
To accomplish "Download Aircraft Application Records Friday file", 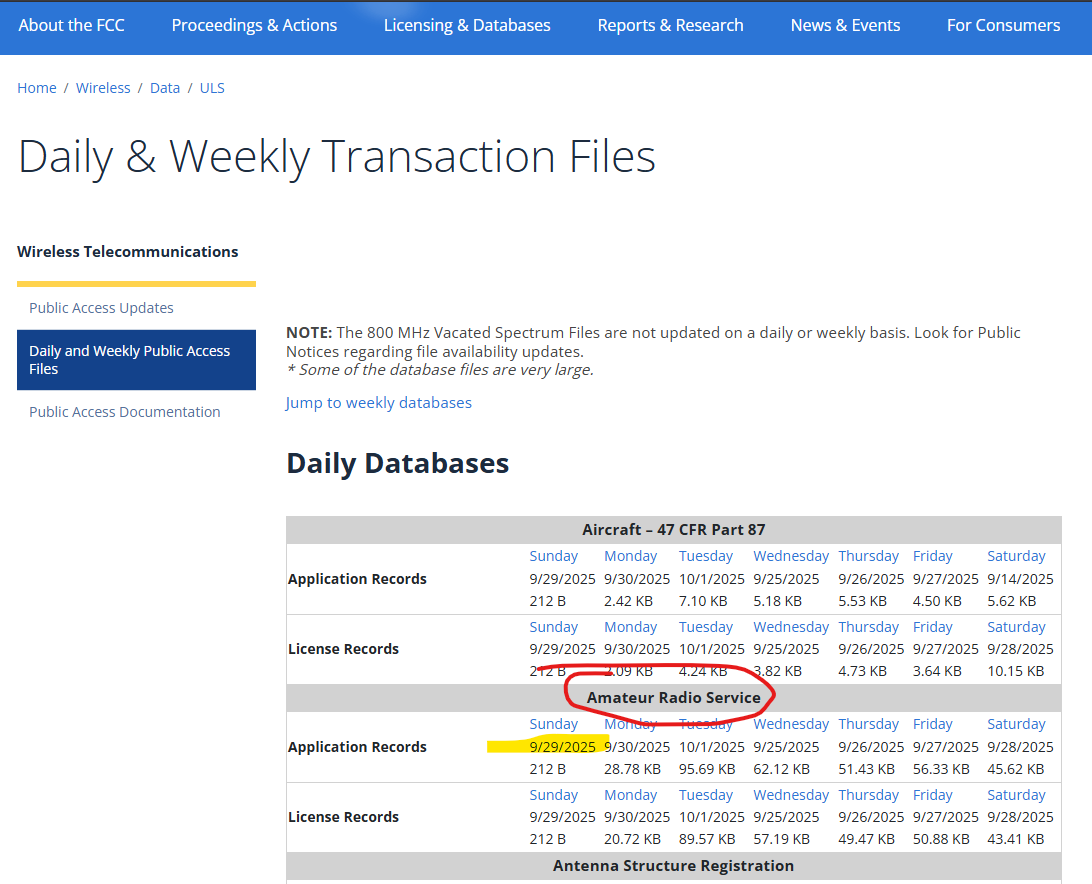I will [x=933, y=556].
